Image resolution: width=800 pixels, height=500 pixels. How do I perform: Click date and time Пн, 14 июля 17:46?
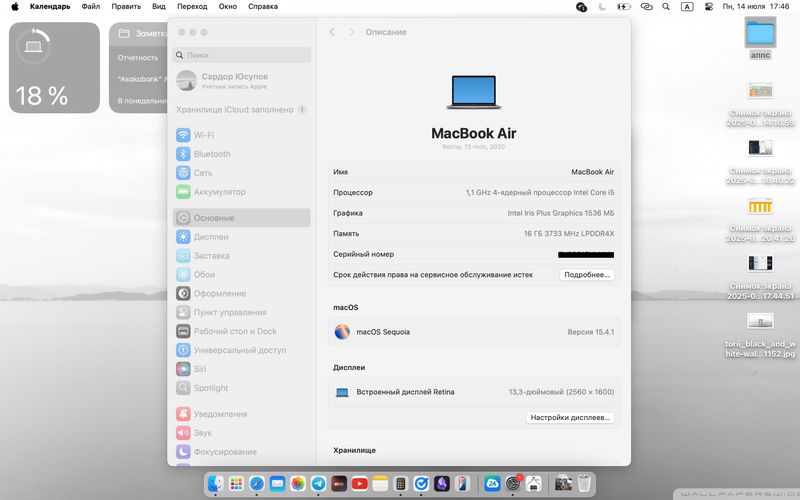click(x=756, y=7)
